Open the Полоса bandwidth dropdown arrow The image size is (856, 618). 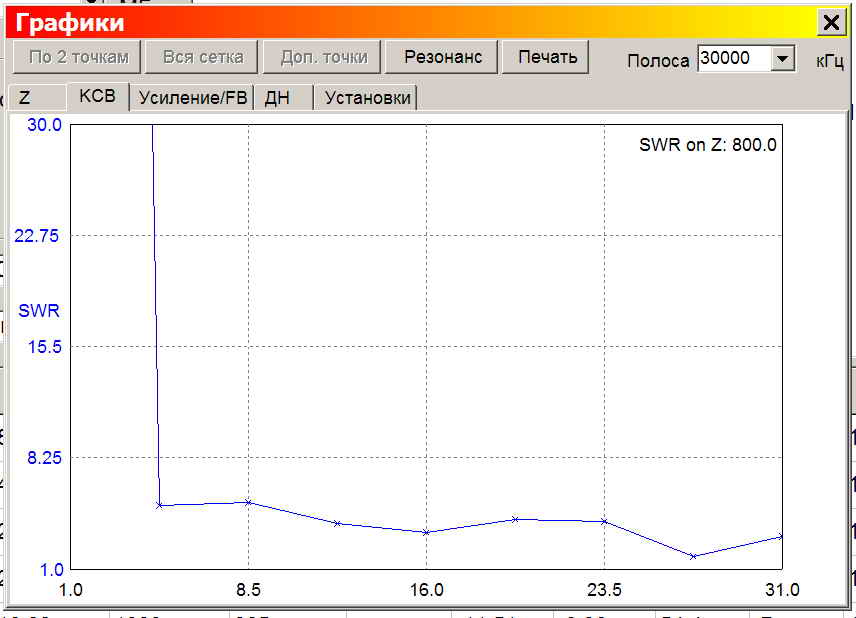pos(782,58)
